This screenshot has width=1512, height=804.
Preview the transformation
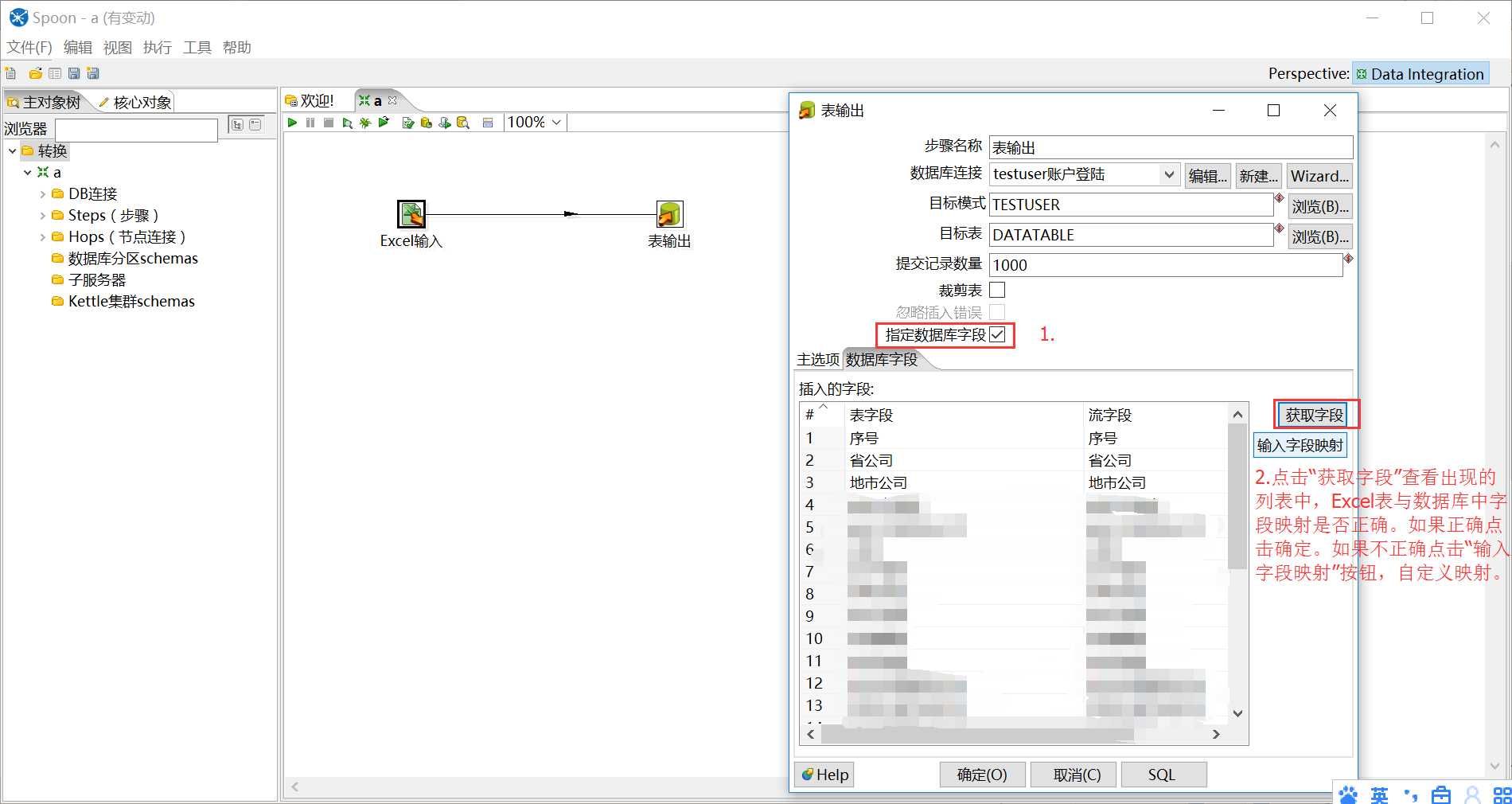(347, 123)
